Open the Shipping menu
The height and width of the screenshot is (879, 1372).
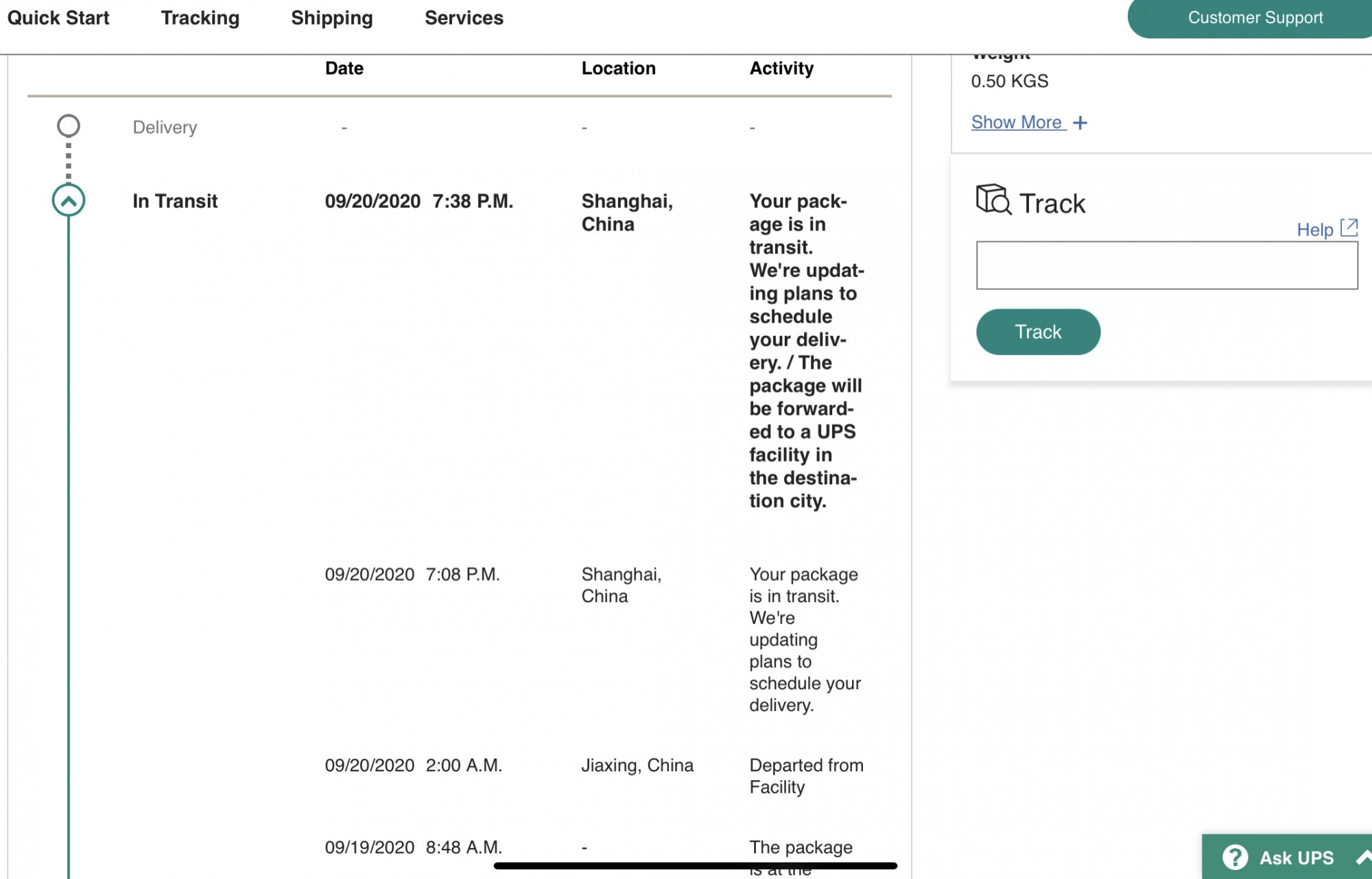point(332,18)
